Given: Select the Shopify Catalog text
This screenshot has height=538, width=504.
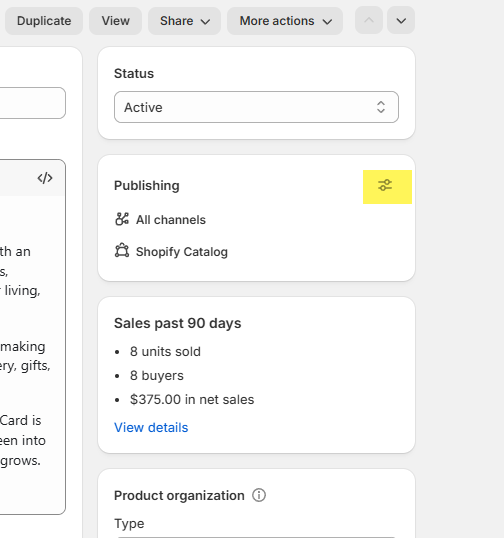Looking at the screenshot, I should click(182, 252).
